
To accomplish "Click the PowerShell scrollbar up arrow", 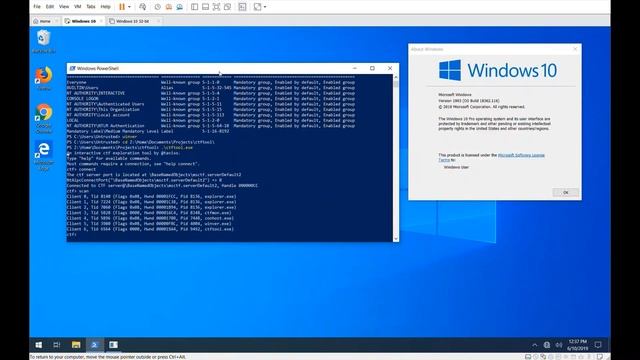I will click(x=396, y=77).
